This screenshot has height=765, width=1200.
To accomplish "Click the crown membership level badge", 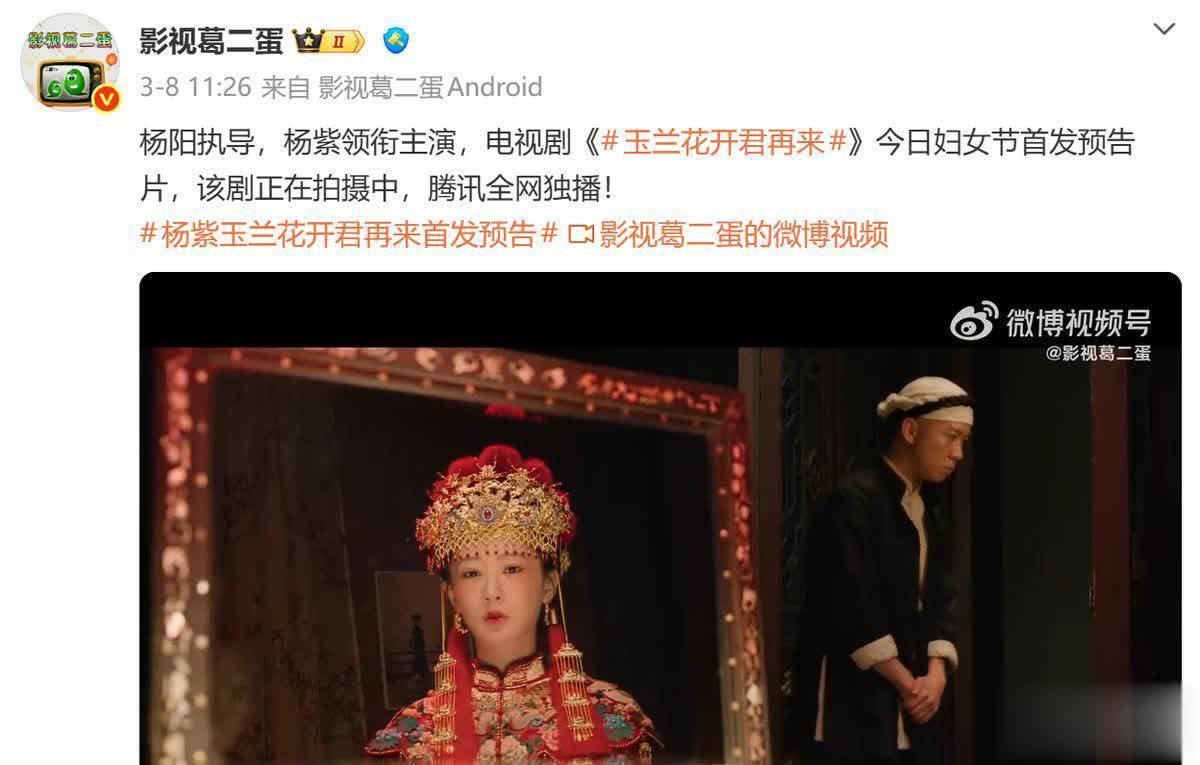I will (x=329, y=41).
